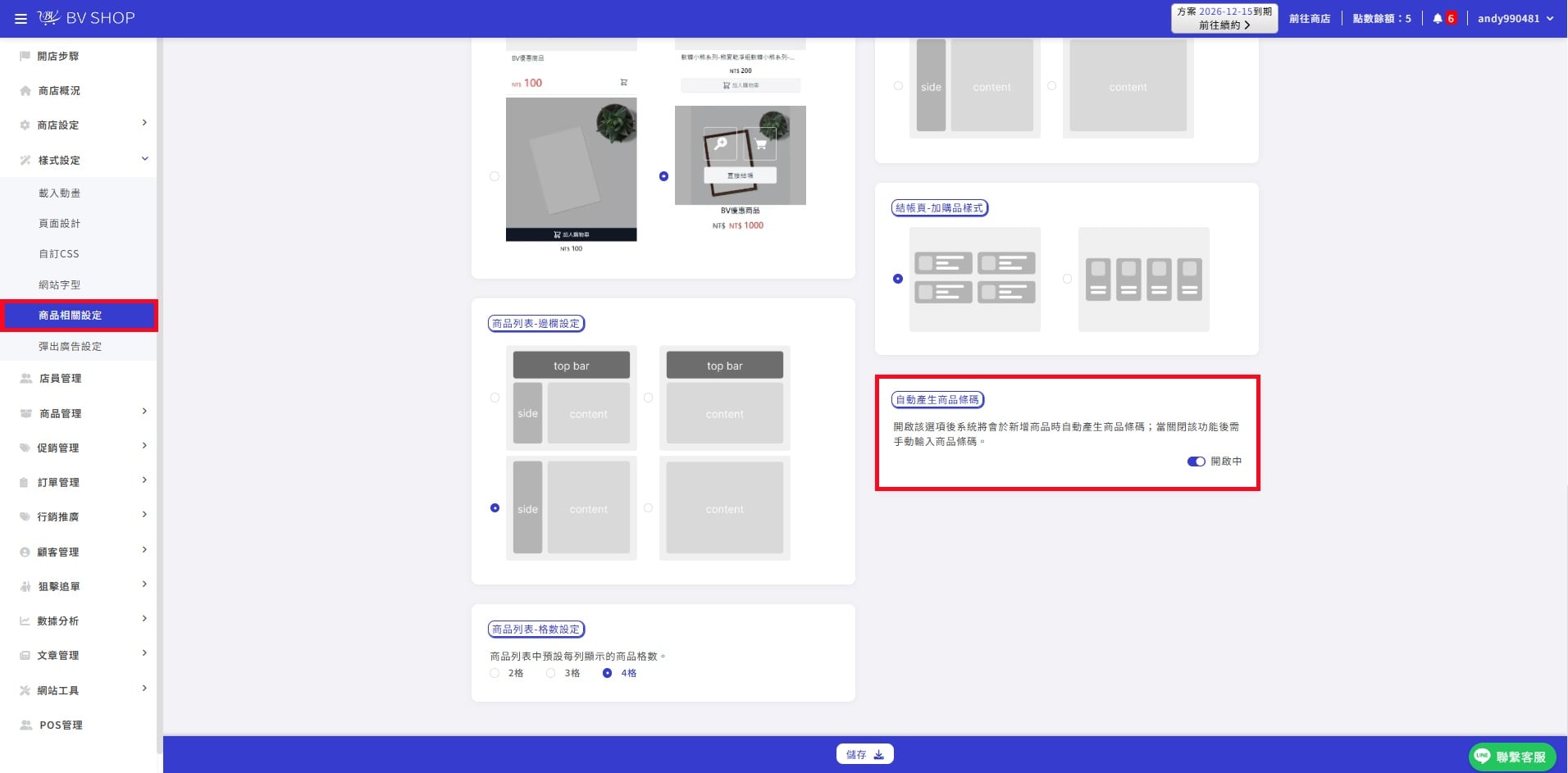
Task: Follow the 前往商店 link
Action: click(1310, 18)
